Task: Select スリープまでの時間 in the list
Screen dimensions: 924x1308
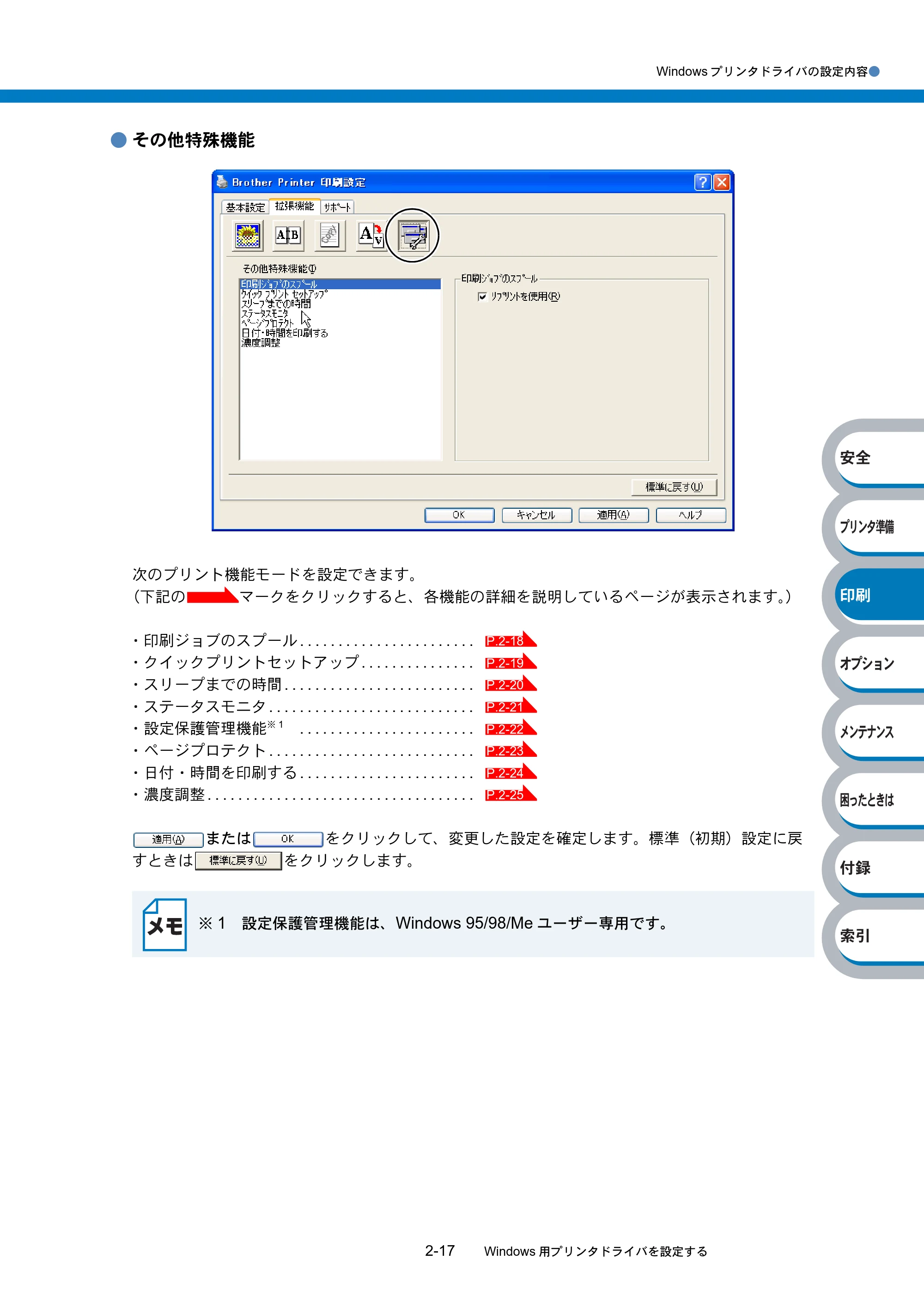Action: [276, 304]
